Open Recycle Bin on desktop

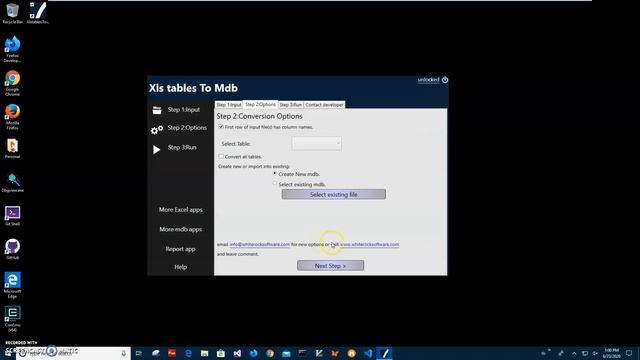(12, 13)
